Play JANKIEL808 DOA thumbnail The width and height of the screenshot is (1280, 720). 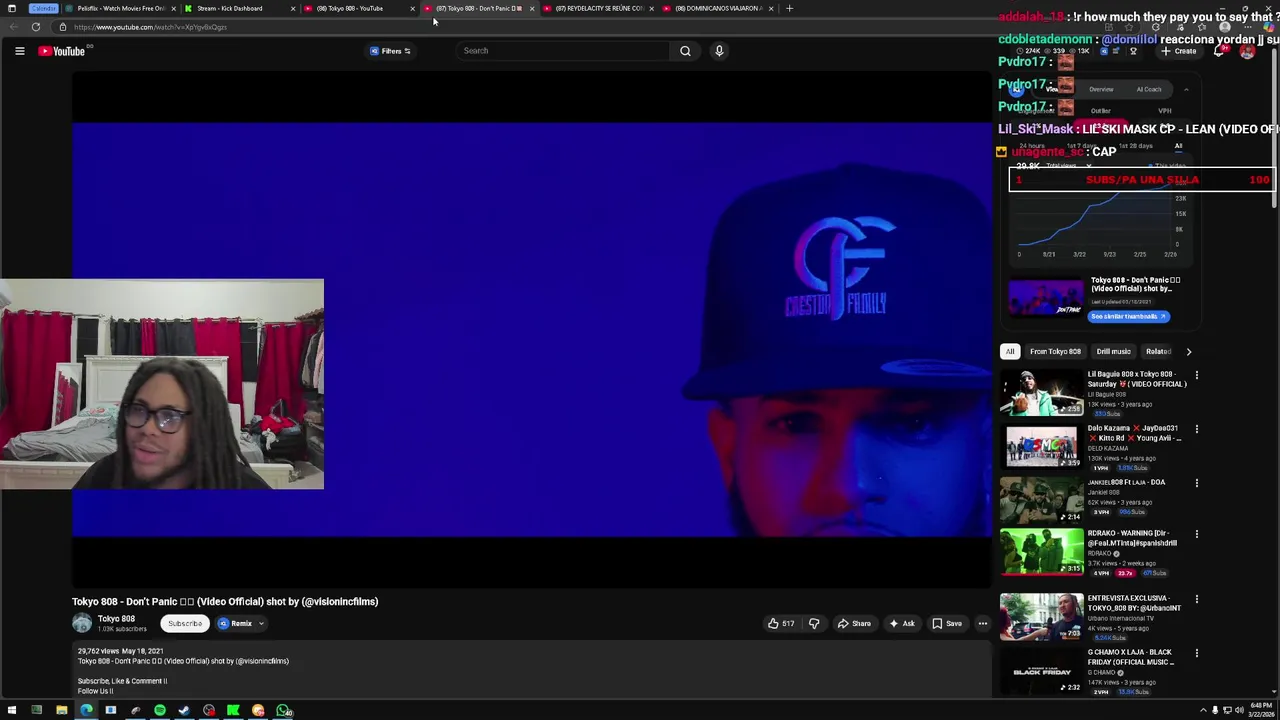(1042, 501)
